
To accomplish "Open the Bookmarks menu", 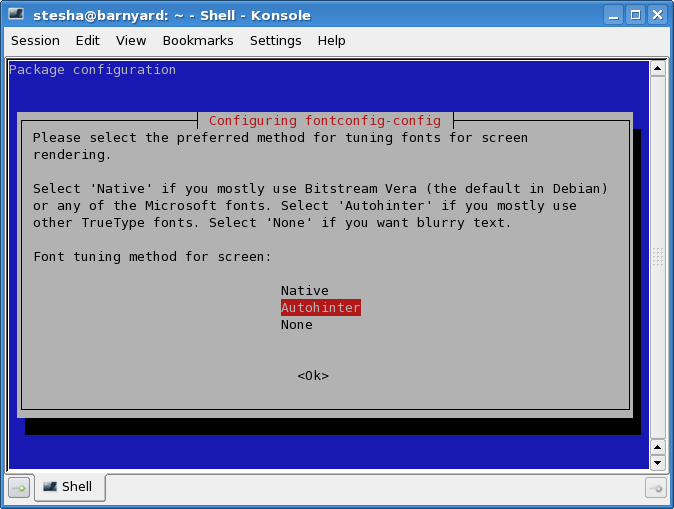I will pos(198,40).
